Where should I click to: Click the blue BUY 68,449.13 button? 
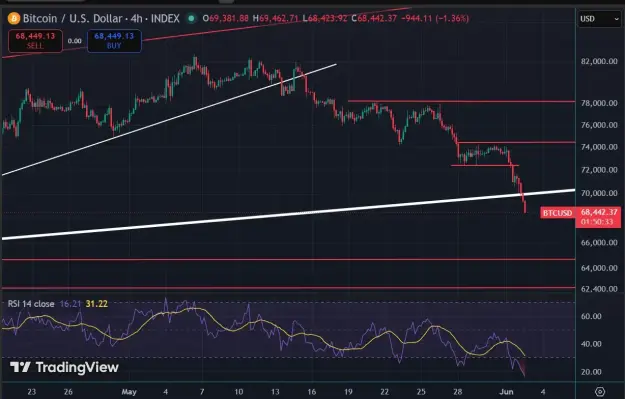[x=114, y=41]
